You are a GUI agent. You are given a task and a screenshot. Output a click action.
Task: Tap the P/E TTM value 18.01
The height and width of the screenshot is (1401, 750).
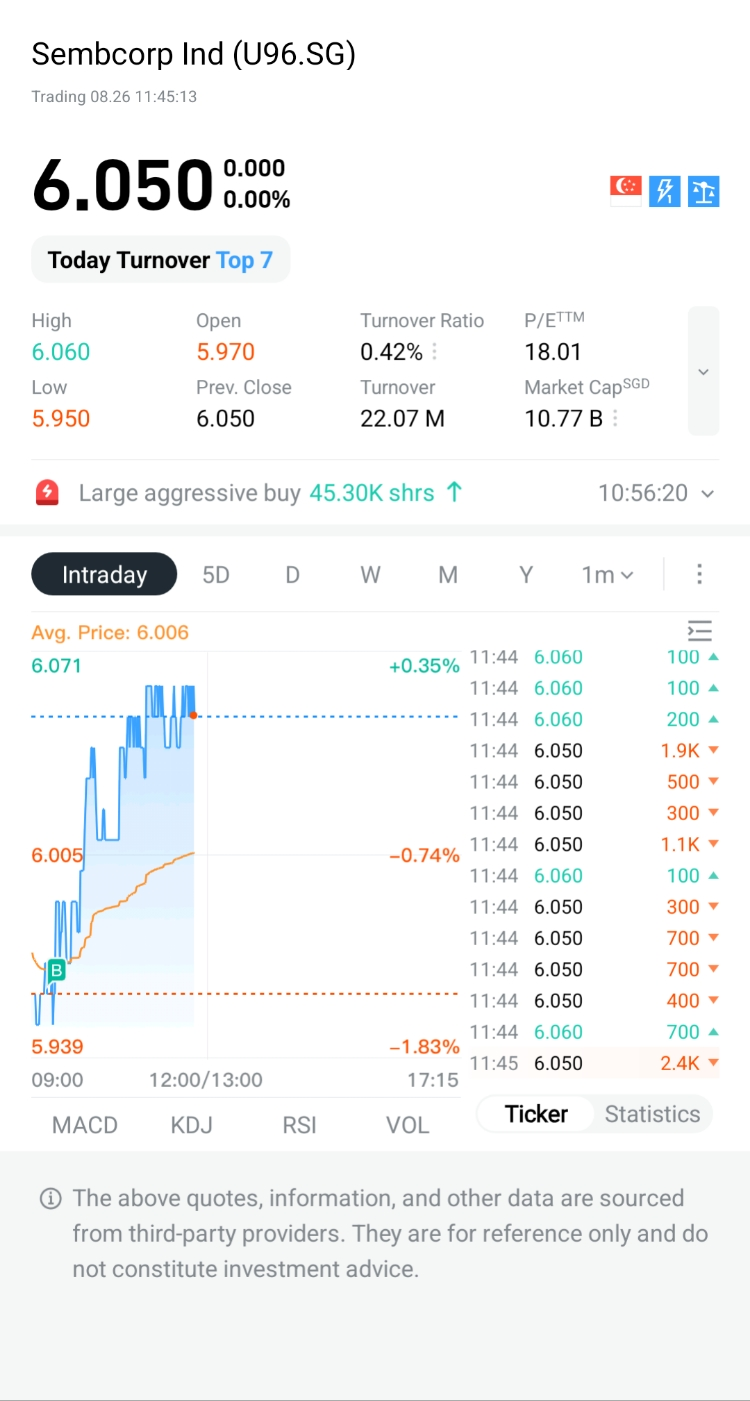click(x=553, y=352)
